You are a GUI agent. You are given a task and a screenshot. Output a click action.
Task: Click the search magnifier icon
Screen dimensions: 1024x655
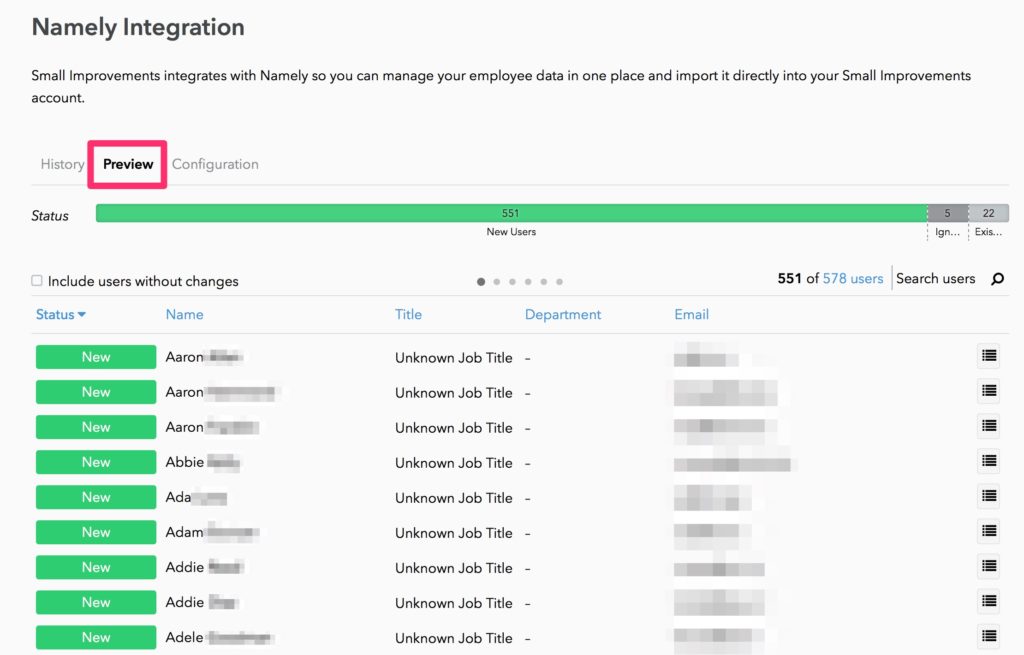(997, 279)
